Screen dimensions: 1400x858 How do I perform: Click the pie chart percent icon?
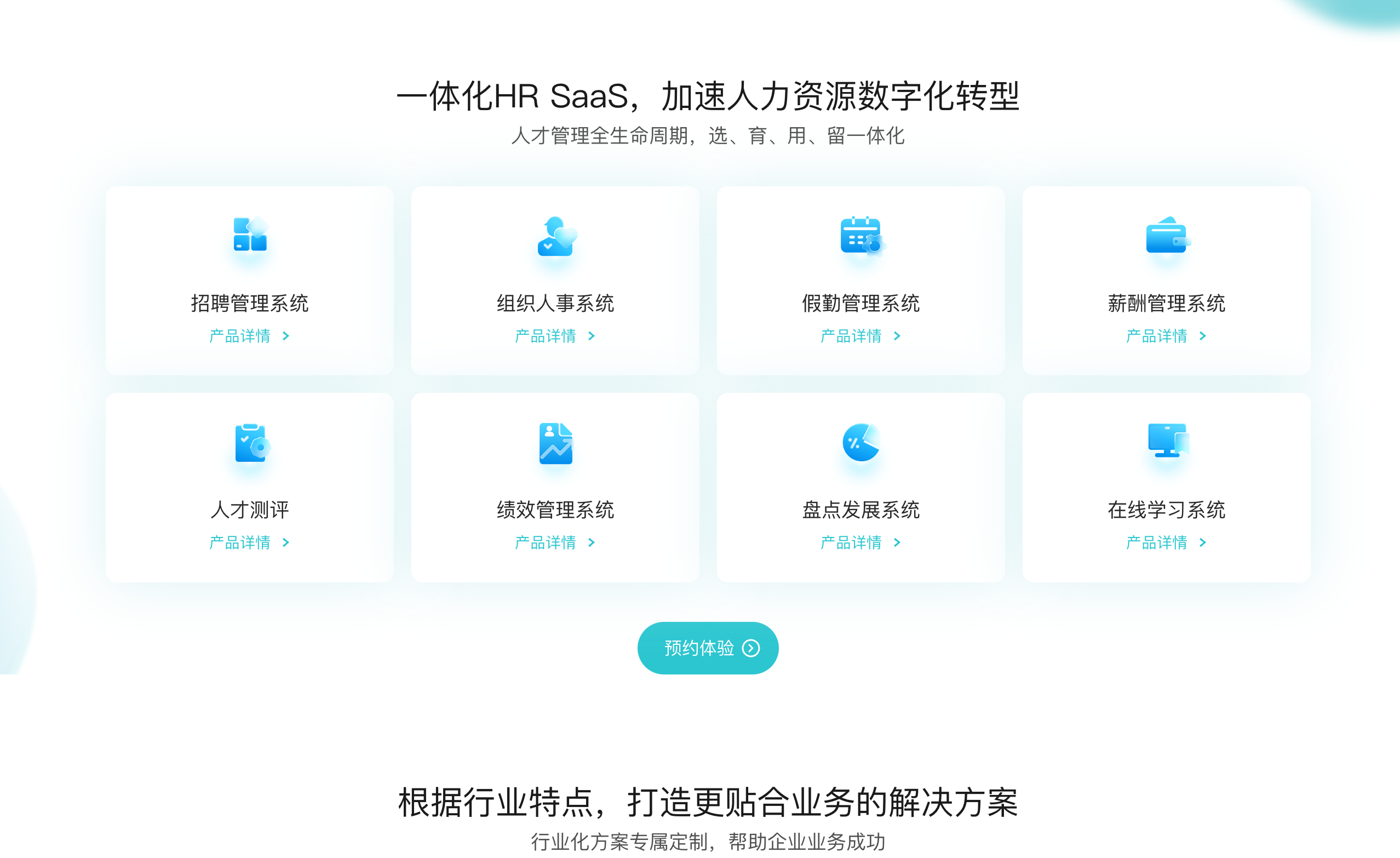click(x=861, y=442)
